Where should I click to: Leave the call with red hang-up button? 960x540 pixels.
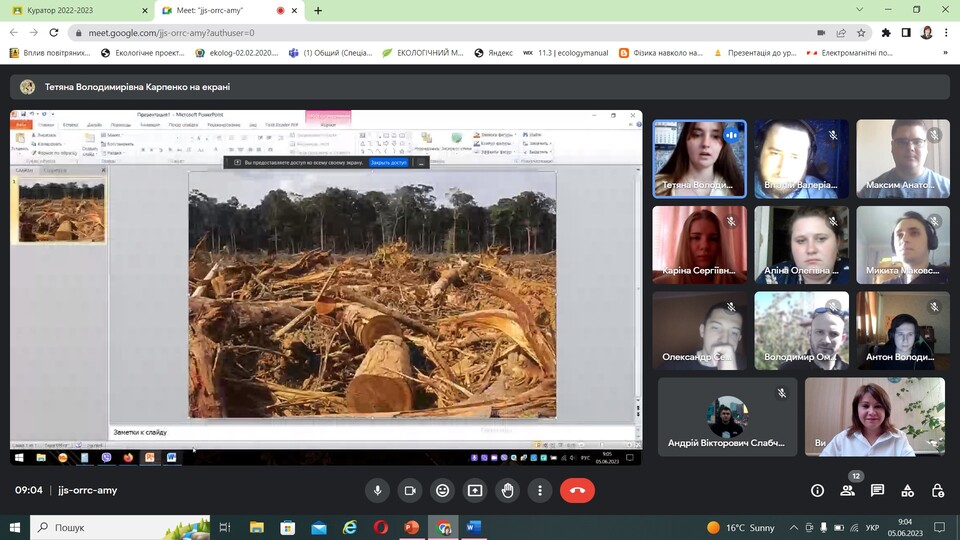pyautogui.click(x=577, y=490)
